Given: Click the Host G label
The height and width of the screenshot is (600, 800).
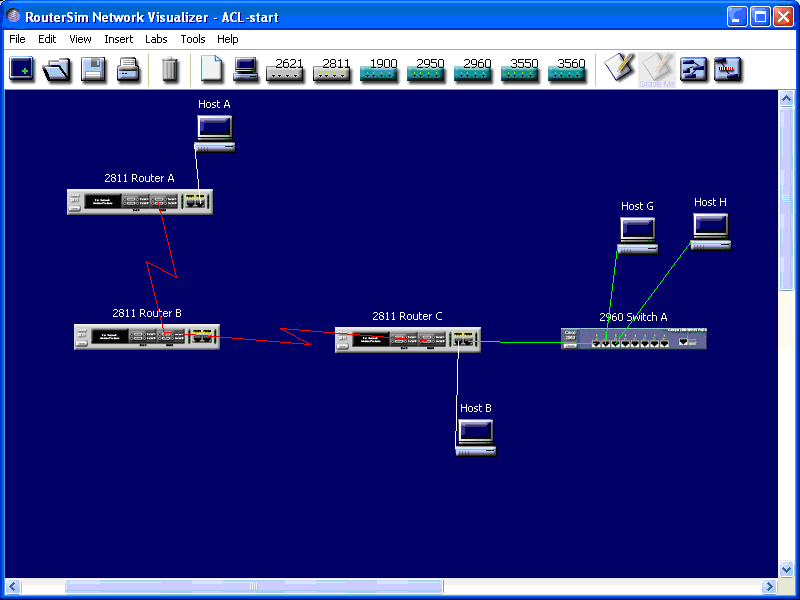Looking at the screenshot, I should pos(637,206).
